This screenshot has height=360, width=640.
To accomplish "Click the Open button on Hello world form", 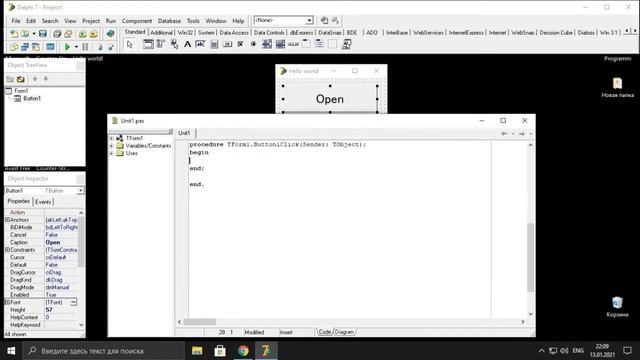I will (330, 99).
